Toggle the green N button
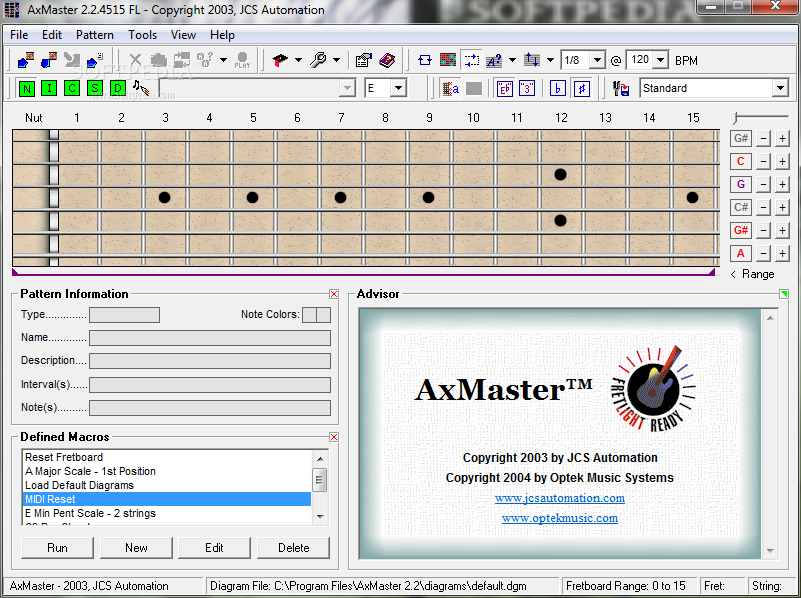The image size is (801, 598). [x=27, y=88]
